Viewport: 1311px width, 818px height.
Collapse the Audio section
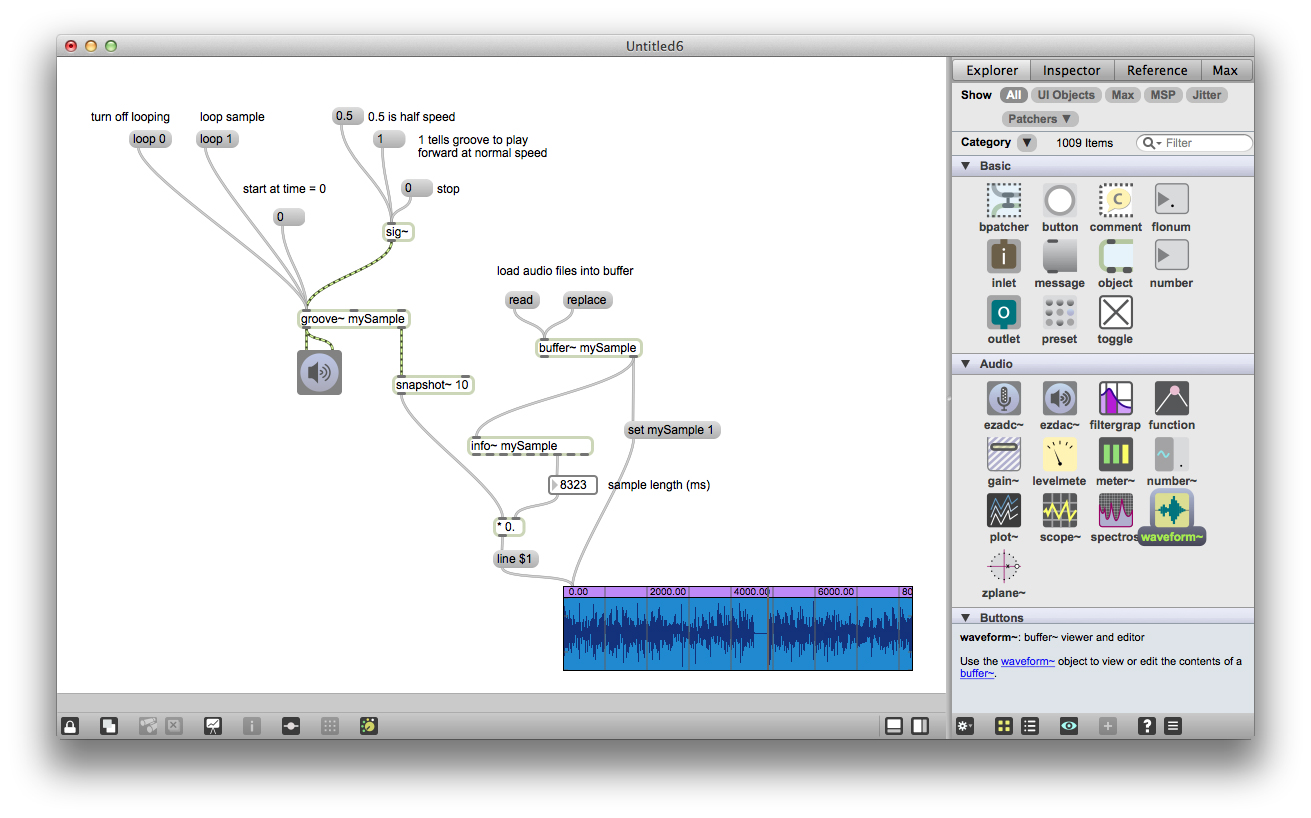click(966, 364)
